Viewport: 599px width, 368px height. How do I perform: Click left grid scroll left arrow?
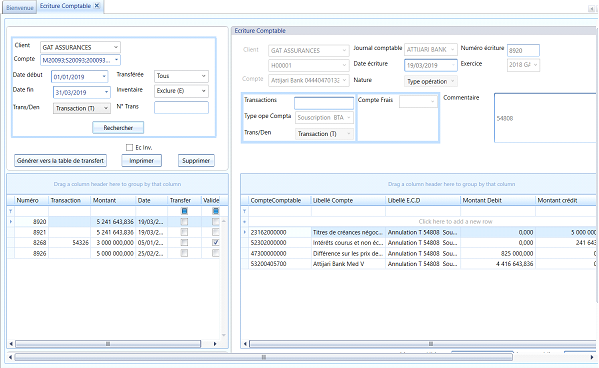pyautogui.click(x=11, y=344)
